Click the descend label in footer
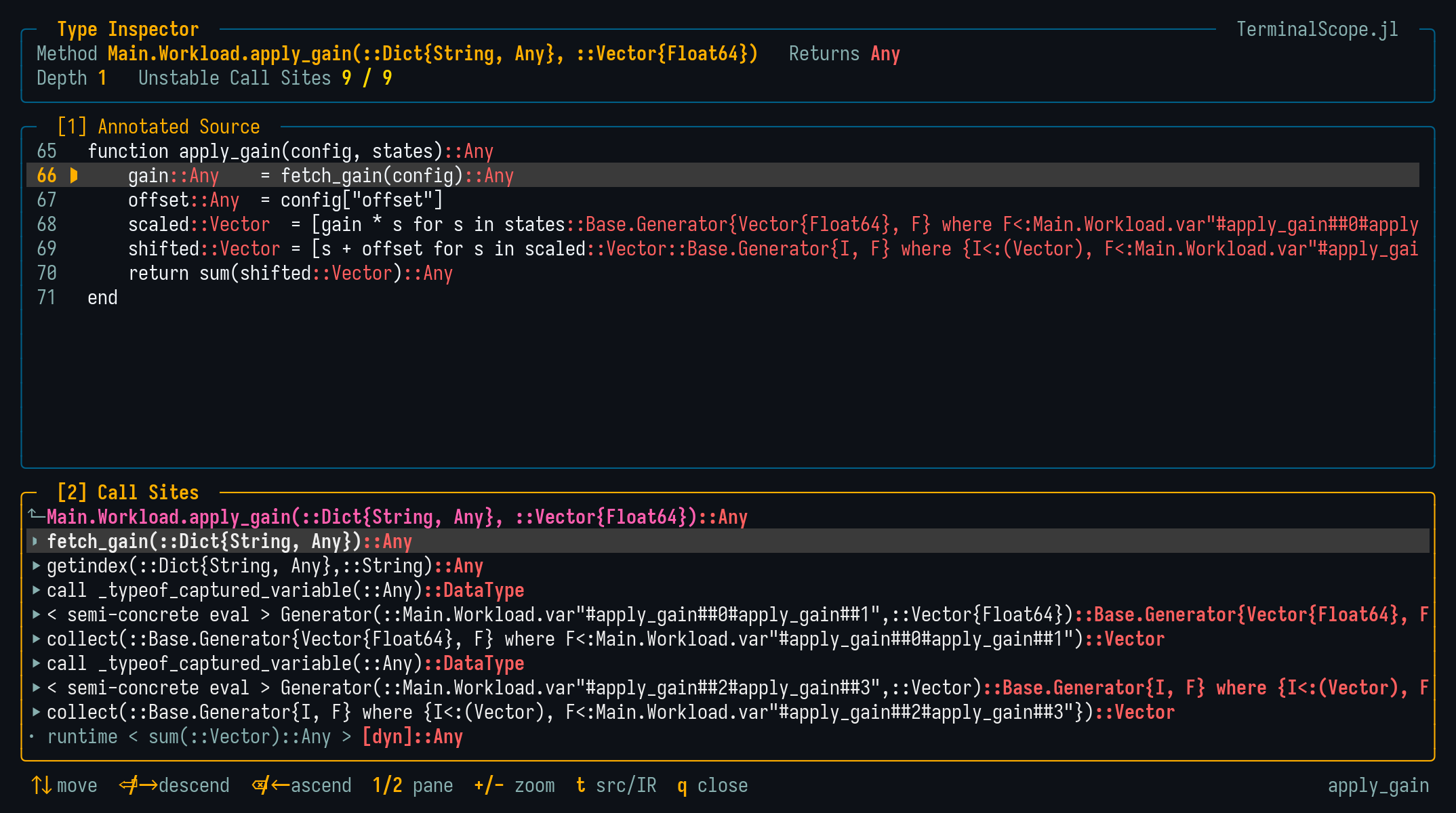The image size is (1456, 813). pyautogui.click(x=195, y=785)
